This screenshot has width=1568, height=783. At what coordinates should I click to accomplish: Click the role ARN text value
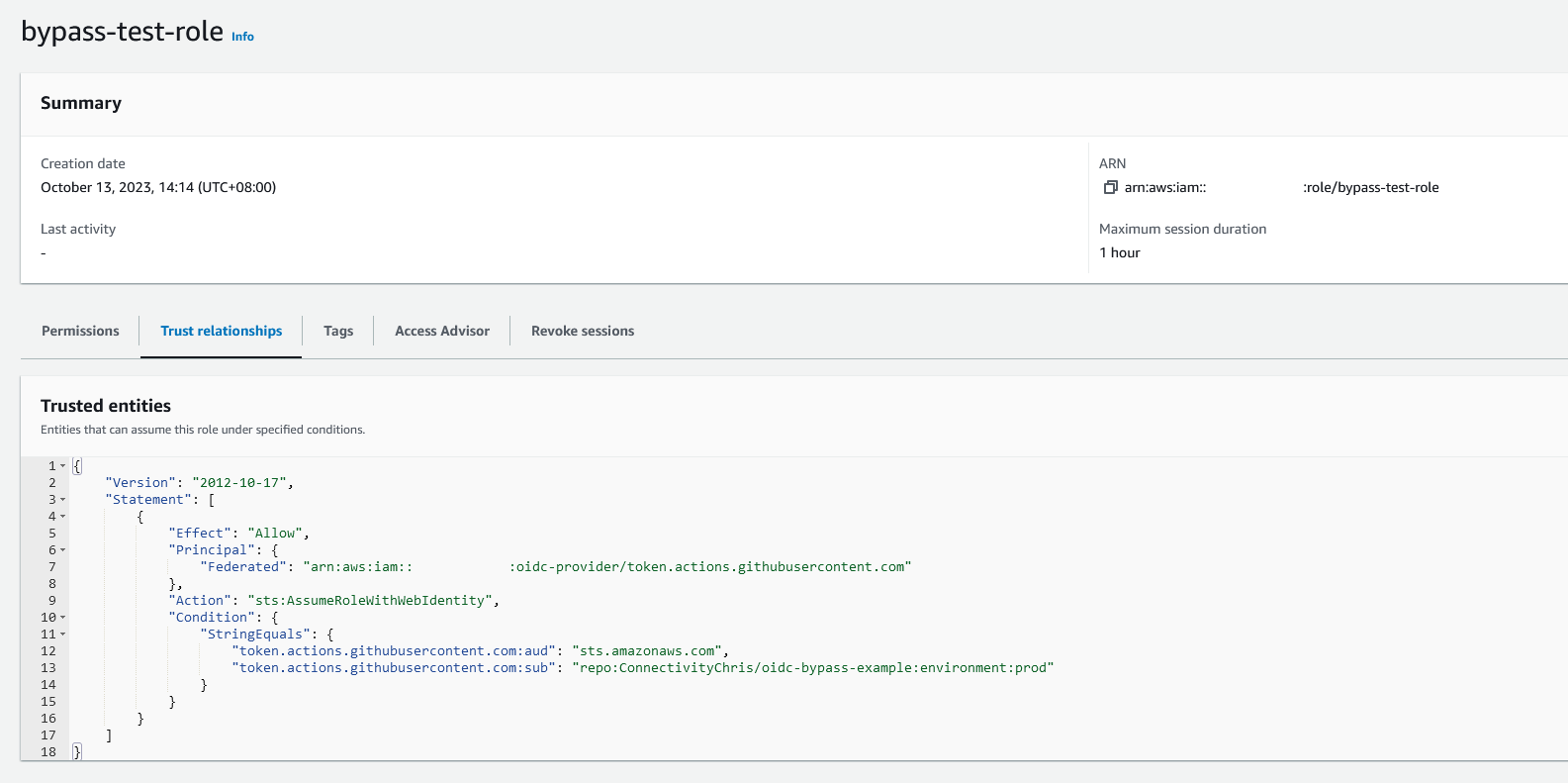1281,187
